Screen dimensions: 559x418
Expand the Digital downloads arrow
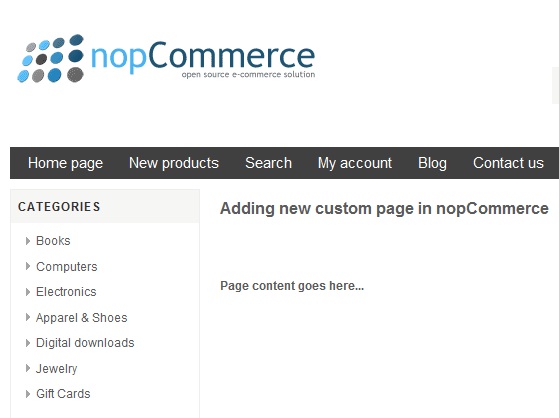pos(28,343)
